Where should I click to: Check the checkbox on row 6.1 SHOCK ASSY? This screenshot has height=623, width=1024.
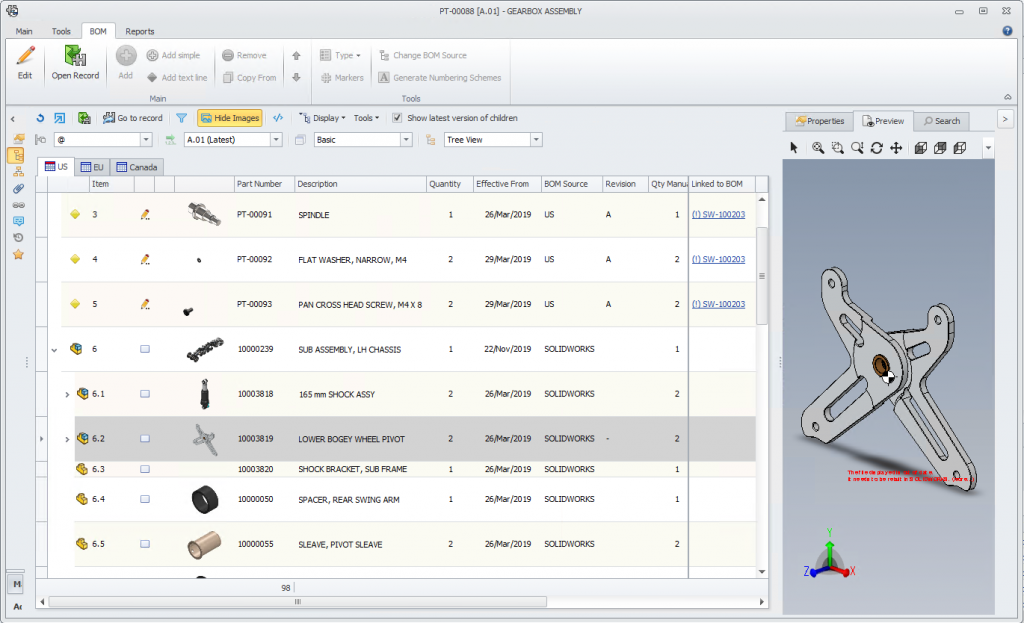pyautogui.click(x=144, y=394)
